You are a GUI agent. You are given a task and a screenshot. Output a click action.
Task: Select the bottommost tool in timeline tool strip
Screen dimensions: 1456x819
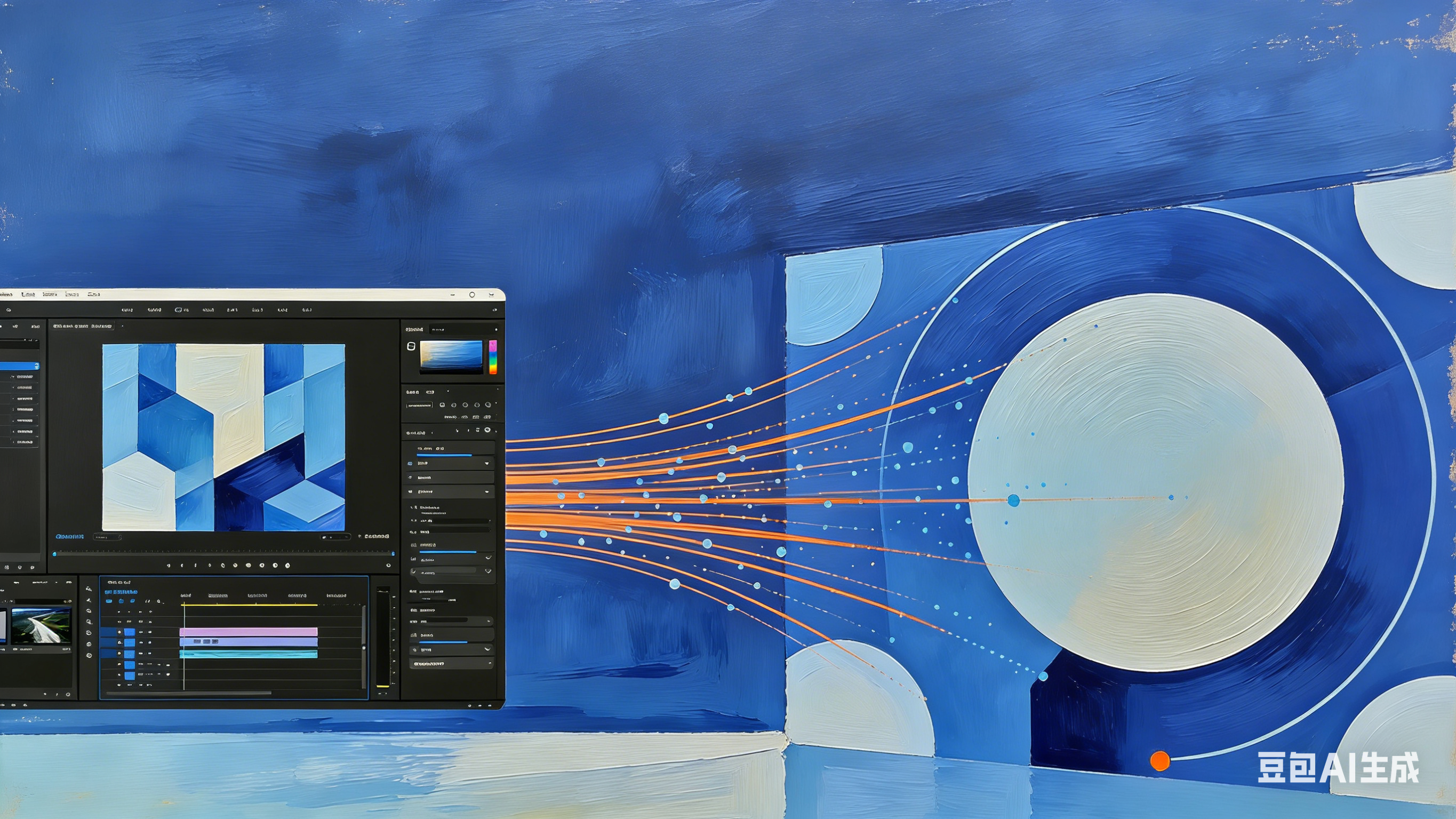89,656
